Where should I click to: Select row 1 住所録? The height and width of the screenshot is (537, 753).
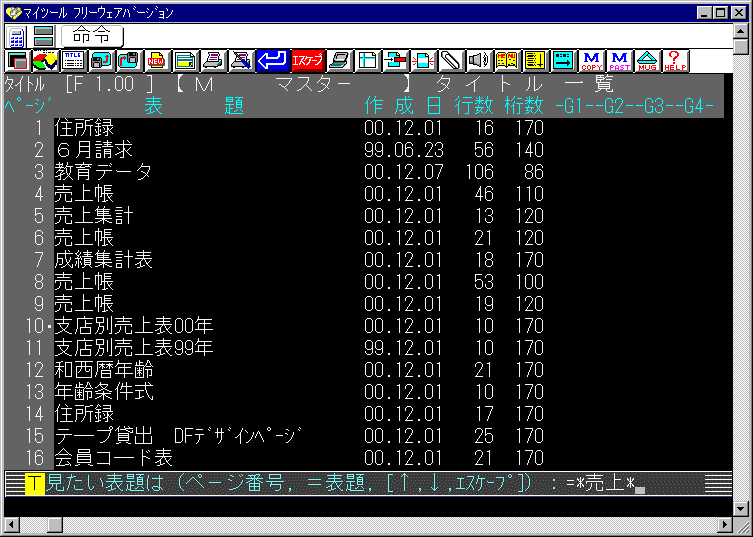pos(364,128)
